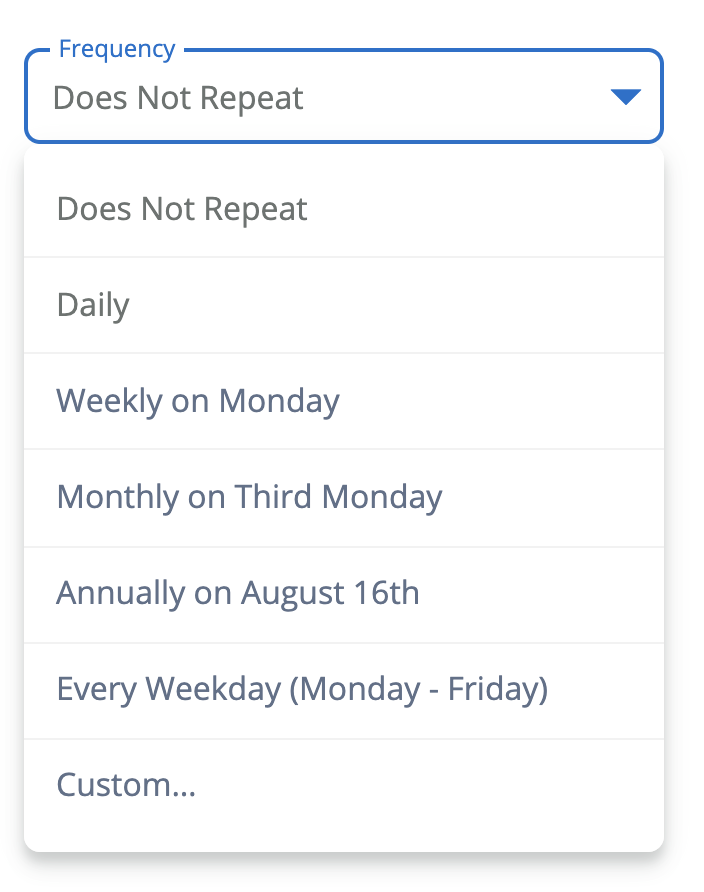Set a yearly repeat on August 16th
This screenshot has width=704, height=892.
238,593
